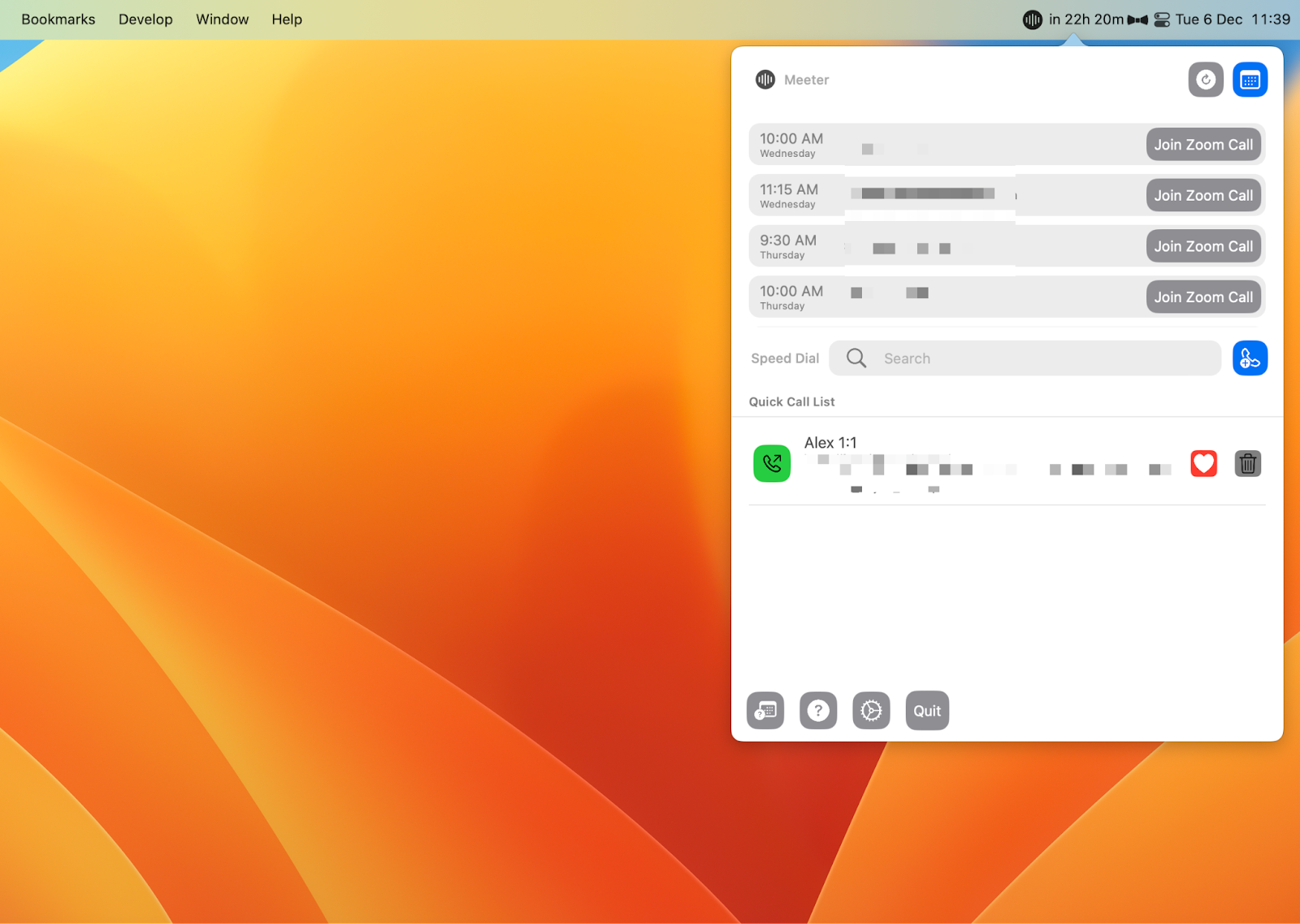This screenshot has width=1300, height=924.
Task: Join Zoom Call for 10:00 AM Thursday
Action: (1203, 297)
